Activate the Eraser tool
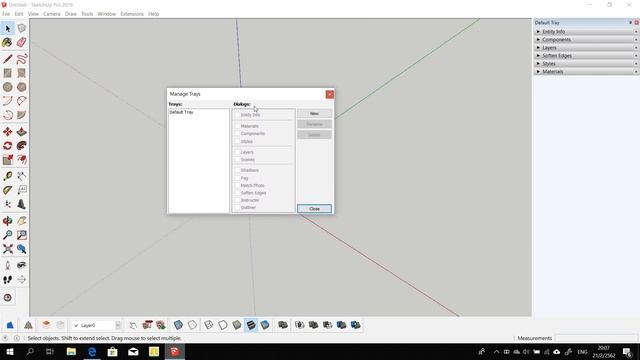The height and width of the screenshot is (360, 640). click(22, 42)
